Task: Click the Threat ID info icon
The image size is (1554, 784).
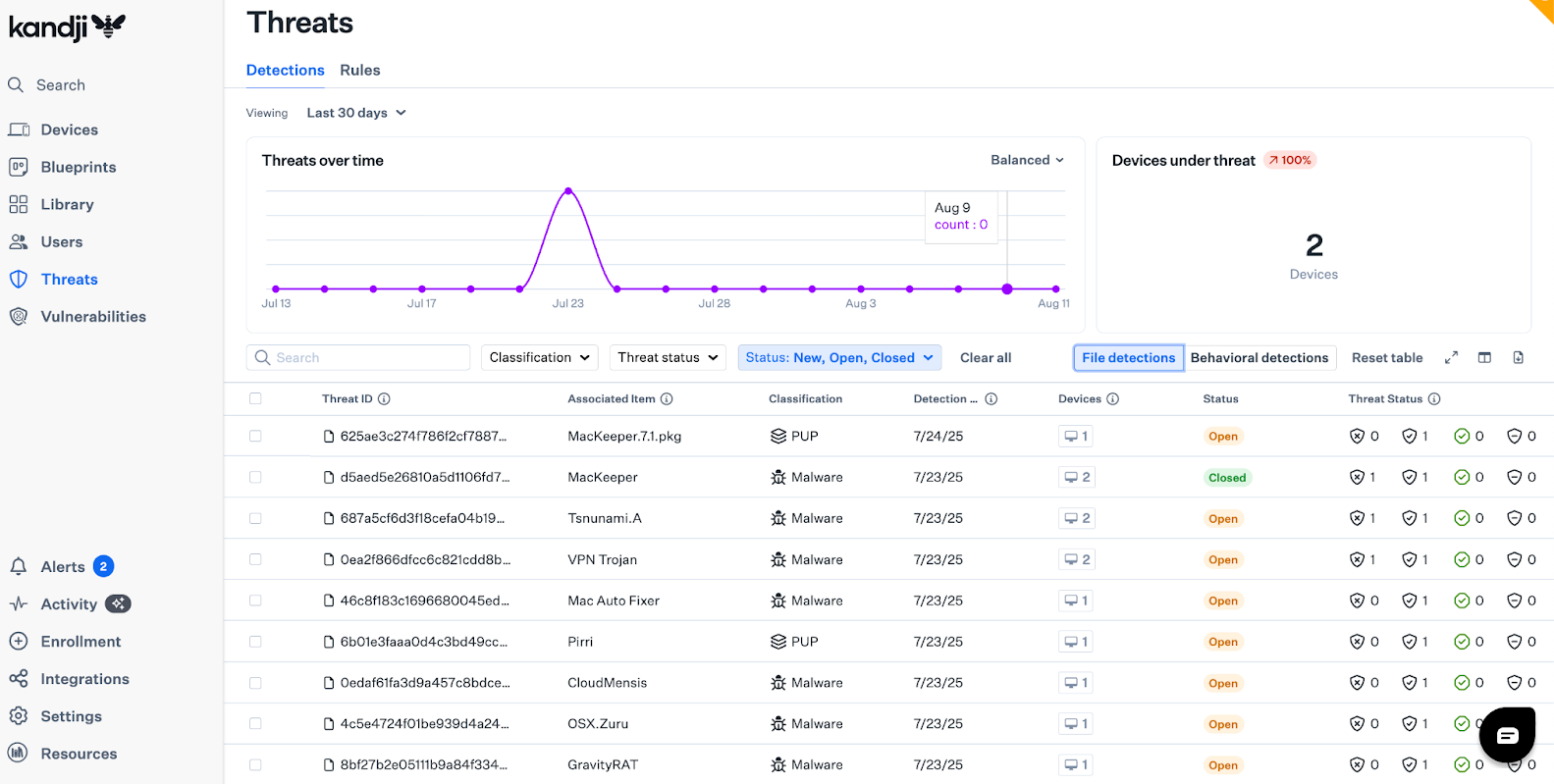Action: pos(384,399)
